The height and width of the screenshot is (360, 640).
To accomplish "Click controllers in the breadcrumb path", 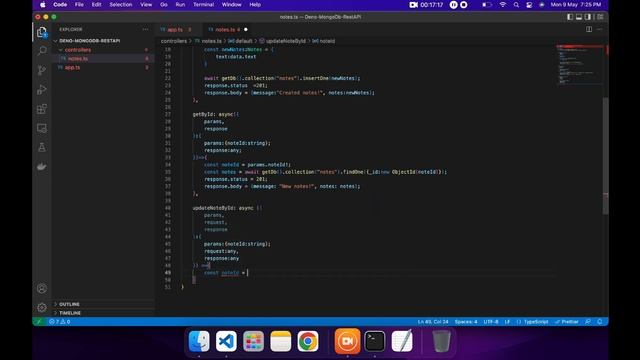I will pyautogui.click(x=173, y=41).
